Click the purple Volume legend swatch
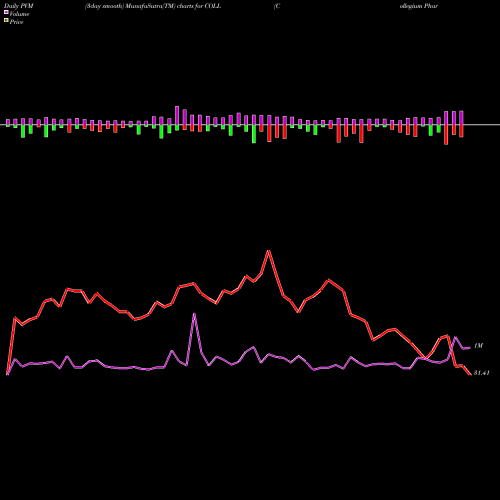Image resolution: width=500 pixels, height=500 pixels. [6, 12]
